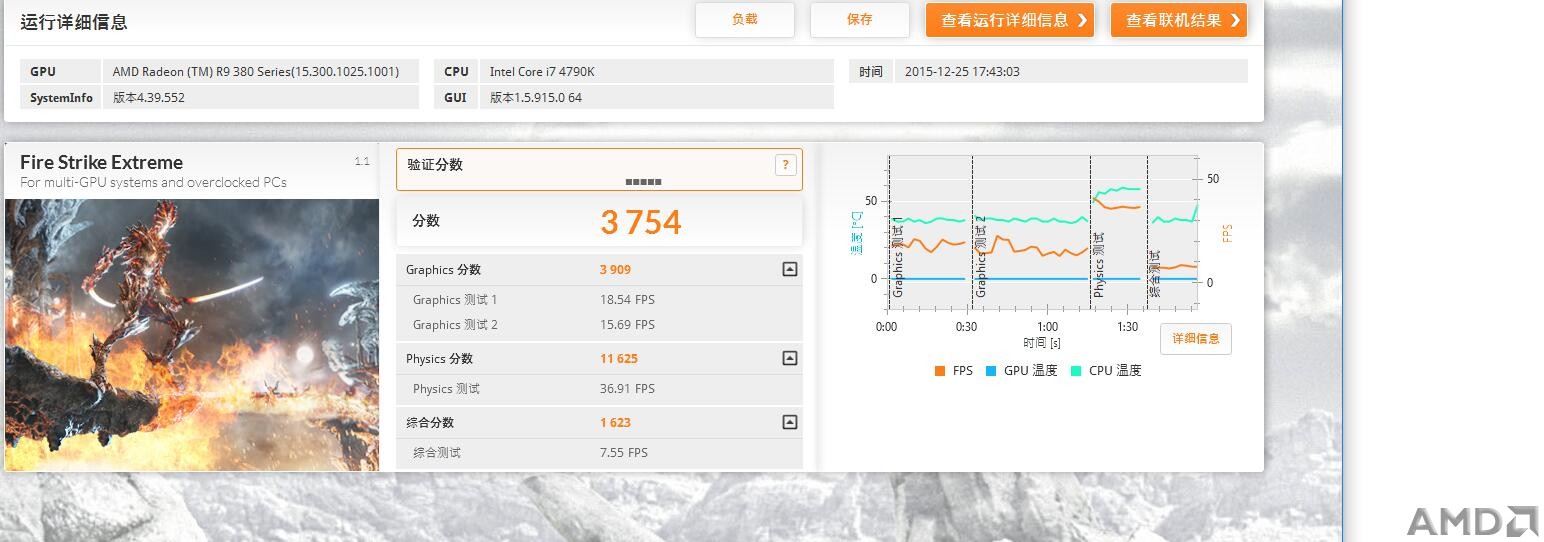Image resolution: width=1544 pixels, height=542 pixels.
Task: Open 查看联机结果 orange button
Action: click(x=1179, y=20)
